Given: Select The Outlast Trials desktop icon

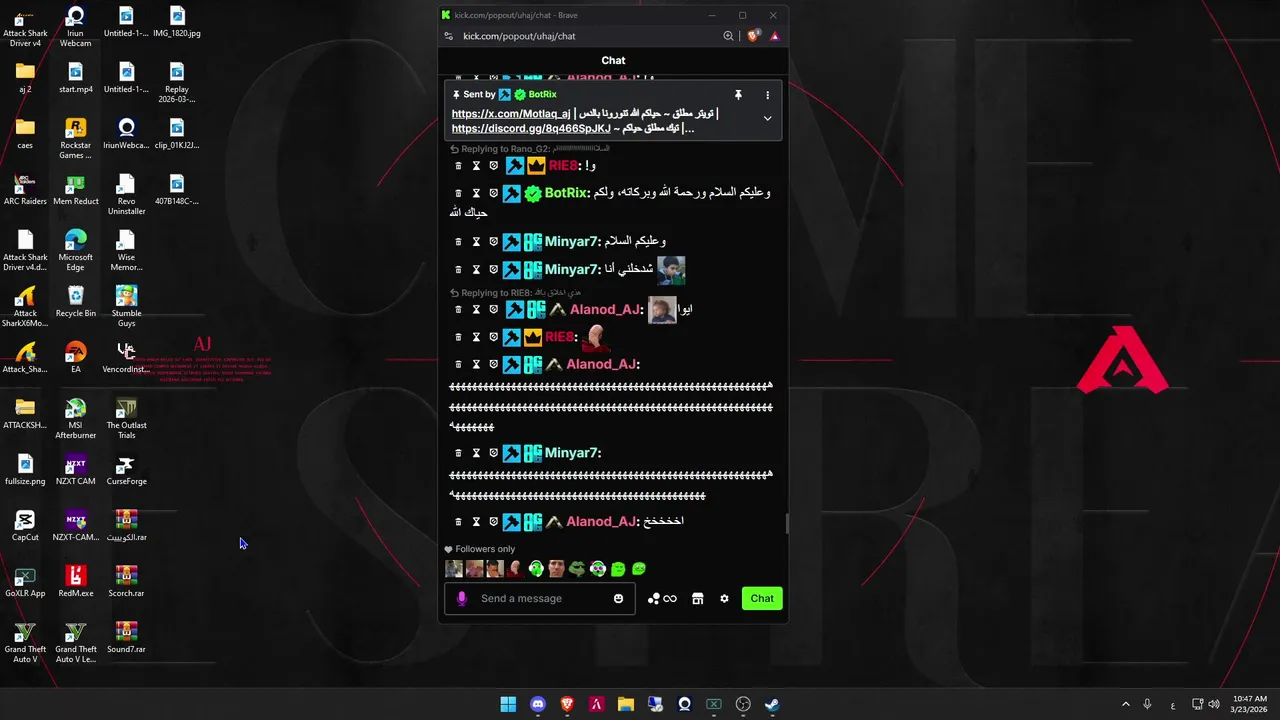Looking at the screenshot, I should [x=126, y=419].
